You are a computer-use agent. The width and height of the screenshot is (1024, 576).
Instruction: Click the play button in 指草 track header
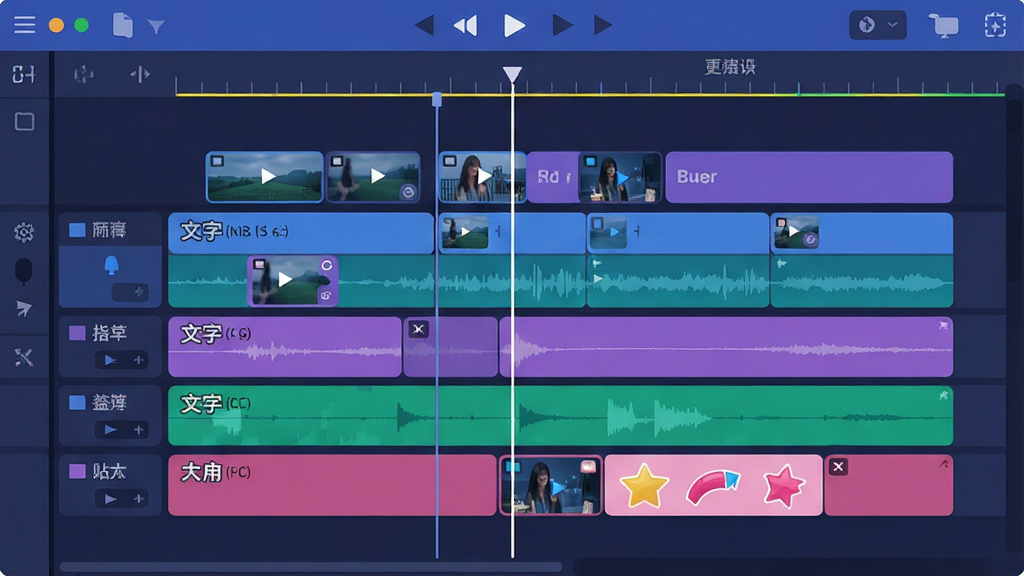(110, 360)
